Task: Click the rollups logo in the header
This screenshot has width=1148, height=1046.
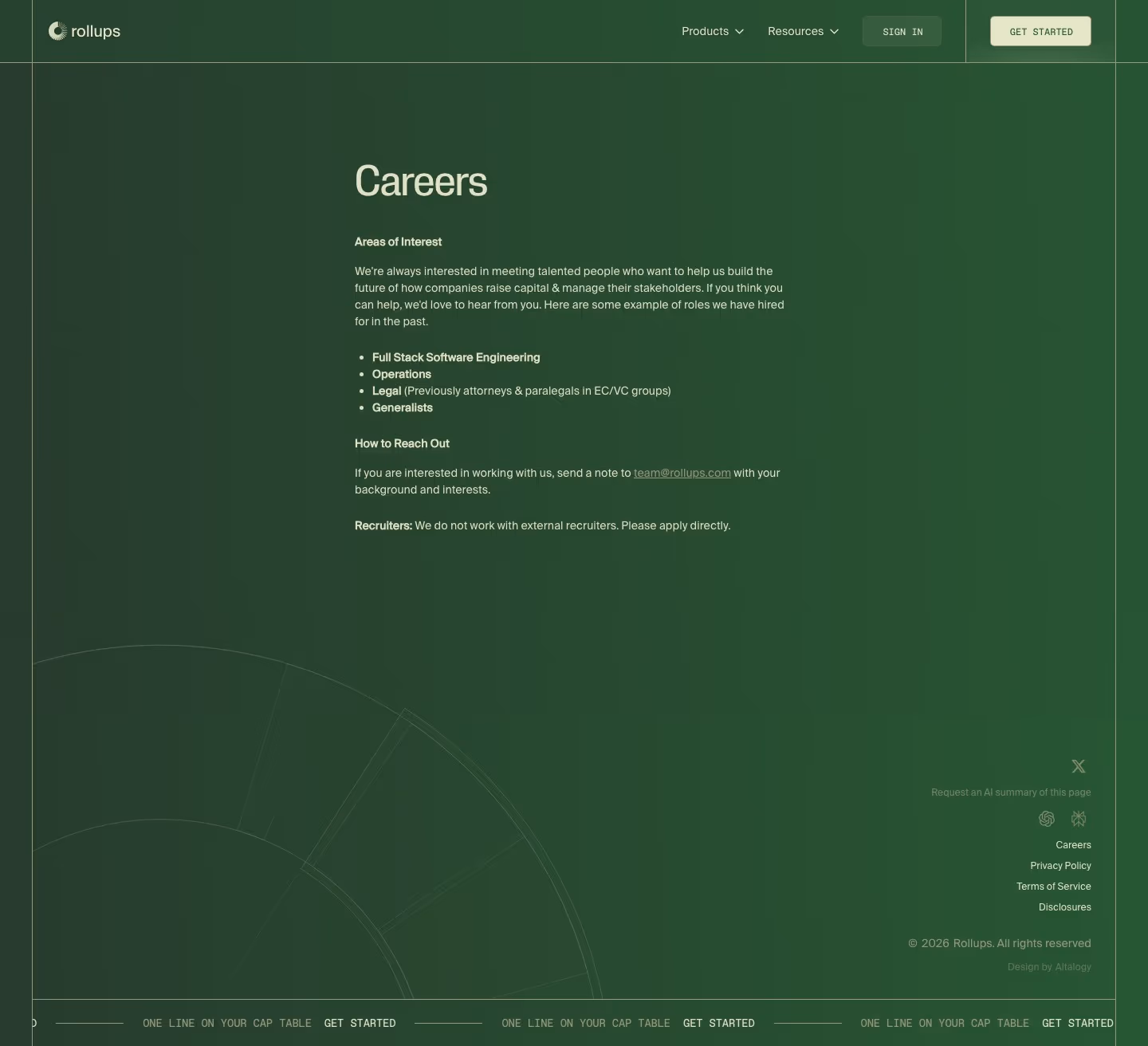Action: pyautogui.click(x=85, y=31)
